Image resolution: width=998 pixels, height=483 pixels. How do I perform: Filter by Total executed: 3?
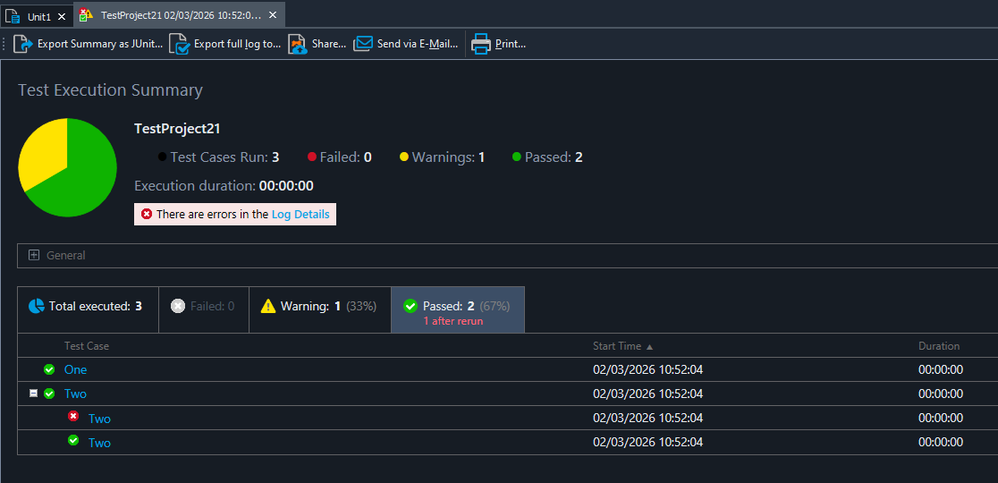click(85, 306)
